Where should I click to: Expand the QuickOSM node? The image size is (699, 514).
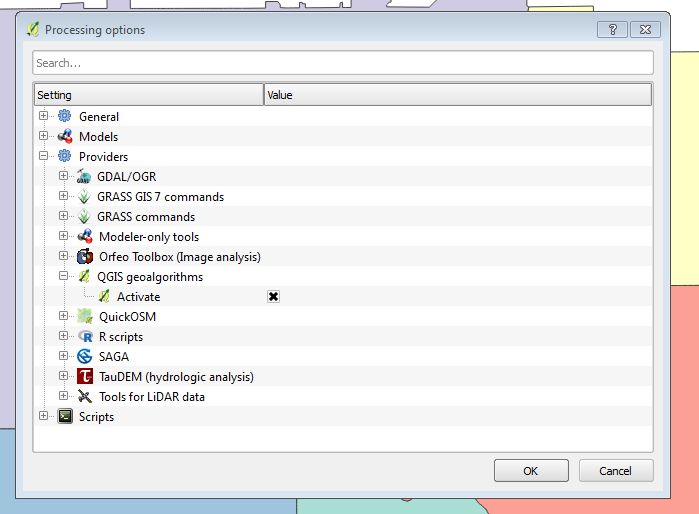63,316
